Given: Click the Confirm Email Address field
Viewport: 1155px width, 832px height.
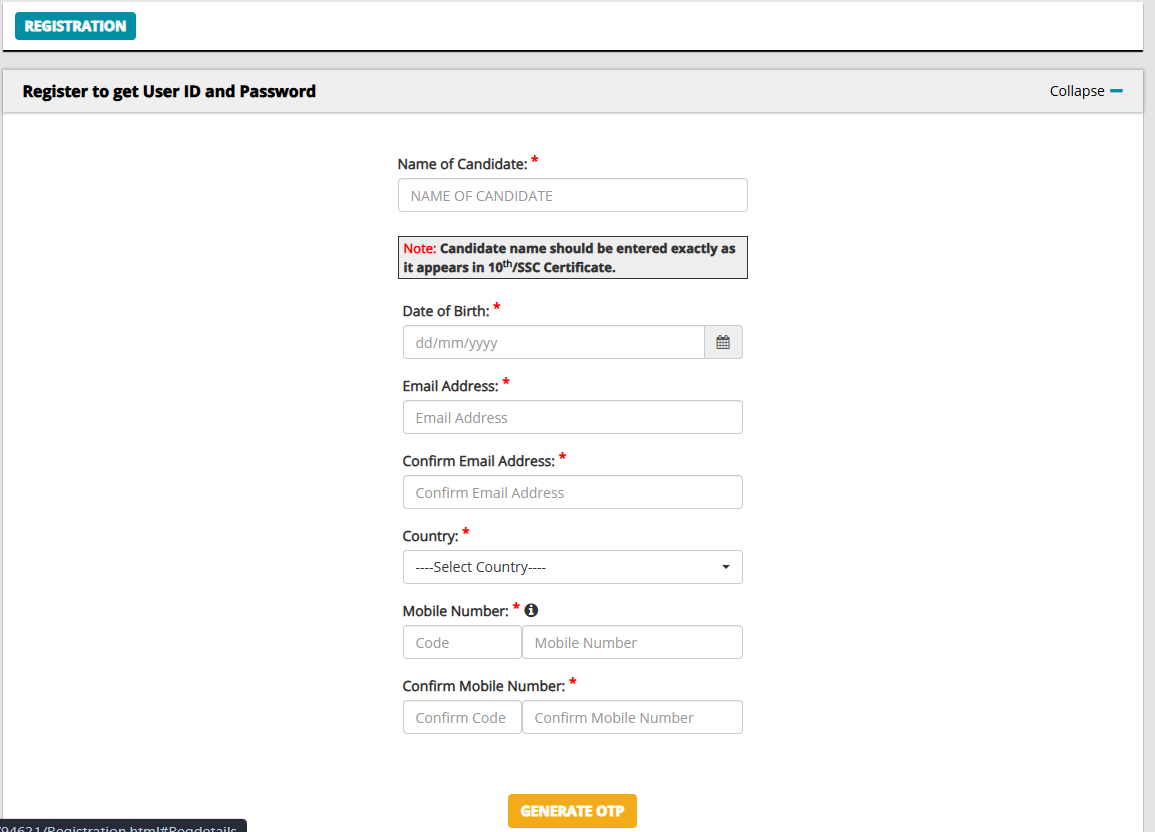Looking at the screenshot, I should click(x=572, y=493).
